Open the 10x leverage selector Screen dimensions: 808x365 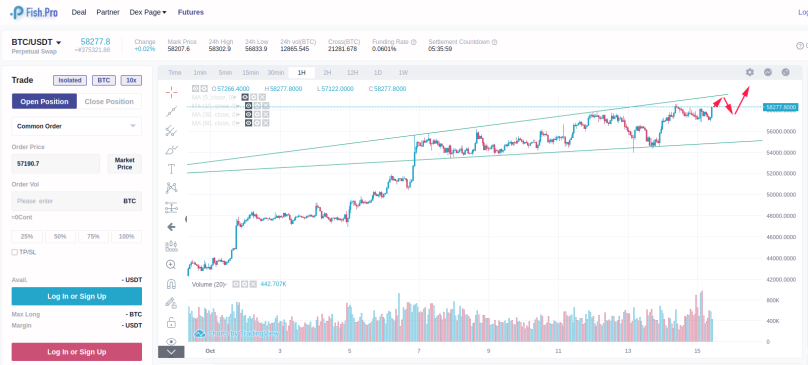point(131,80)
